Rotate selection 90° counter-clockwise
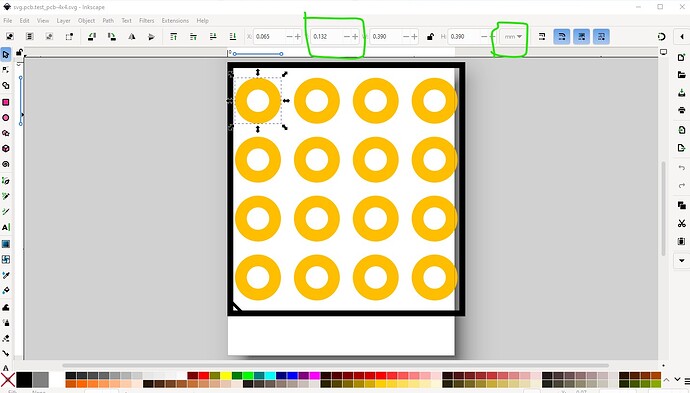 [x=92, y=37]
